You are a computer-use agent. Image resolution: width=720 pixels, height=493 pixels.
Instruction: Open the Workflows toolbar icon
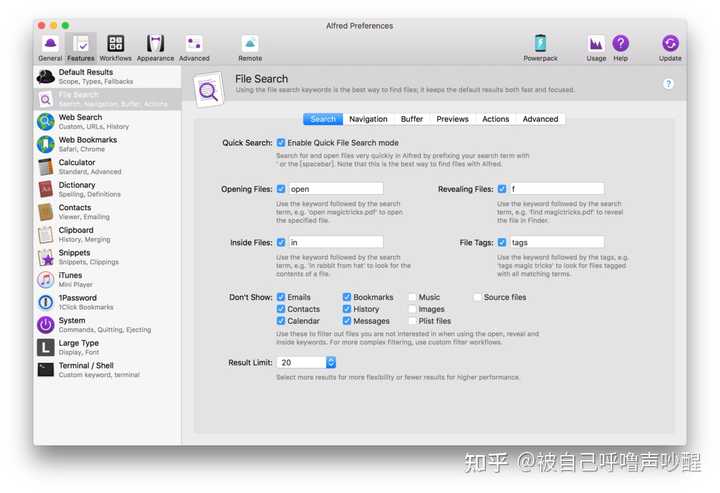(x=116, y=48)
